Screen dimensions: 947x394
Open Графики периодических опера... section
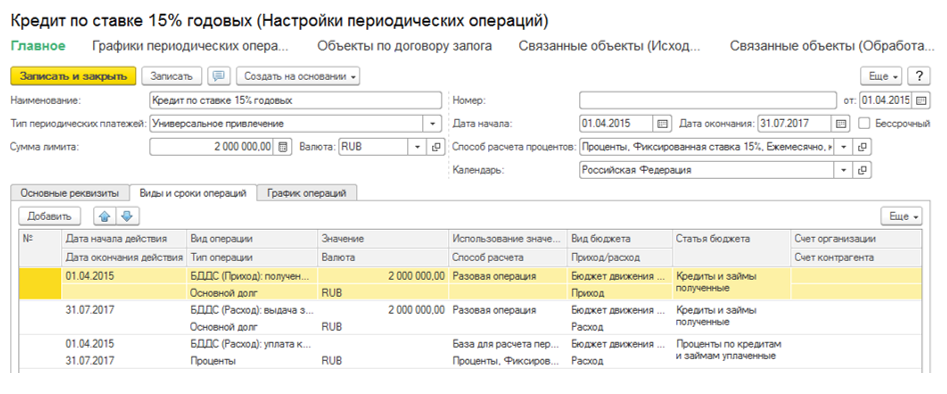coord(190,46)
